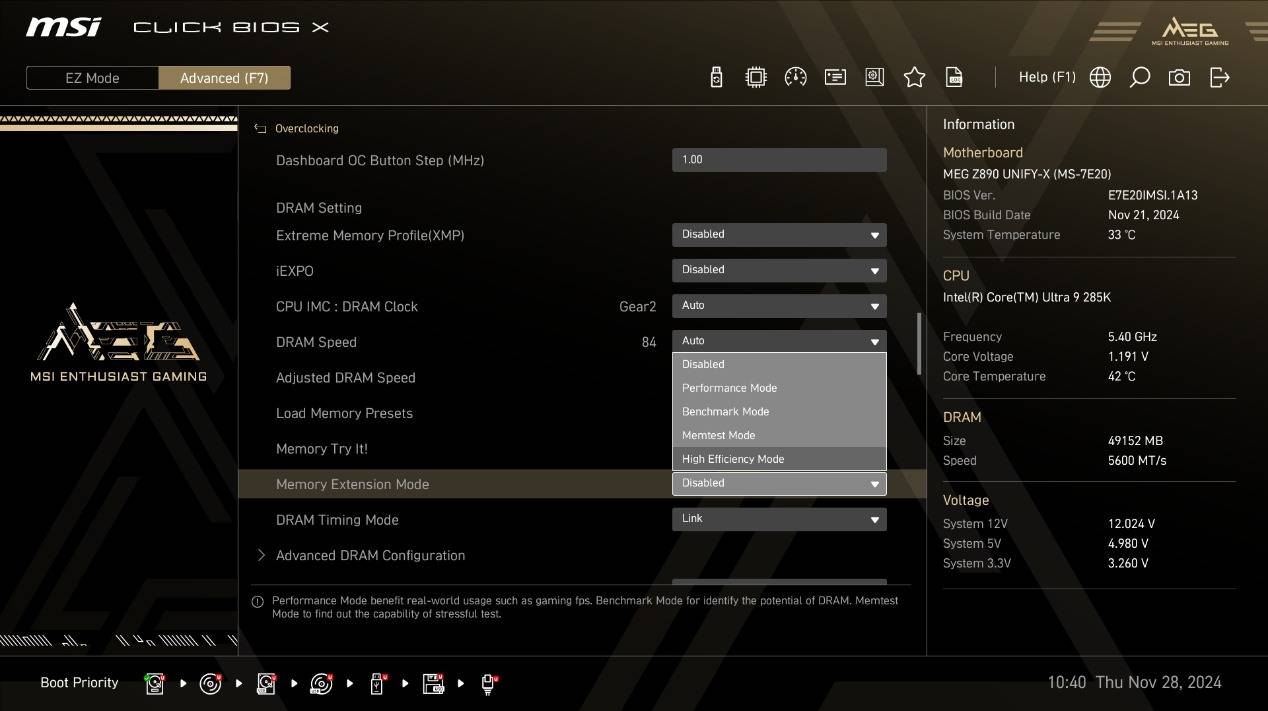Viewport: 1268px width, 711px height.
Task: Click the Dashboard OC Button Step field
Action: tap(778, 160)
